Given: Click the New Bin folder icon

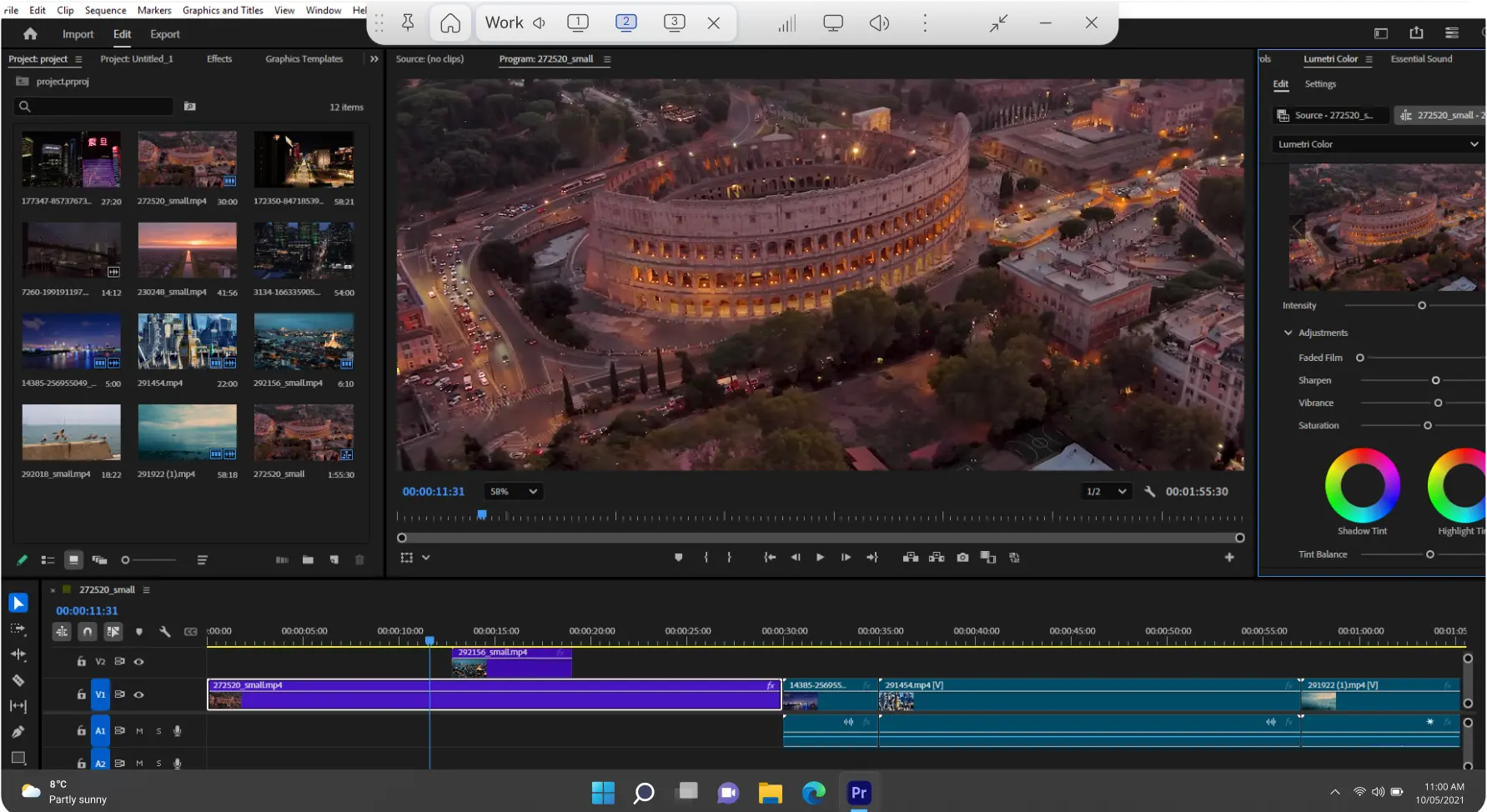Looking at the screenshot, I should point(308,560).
